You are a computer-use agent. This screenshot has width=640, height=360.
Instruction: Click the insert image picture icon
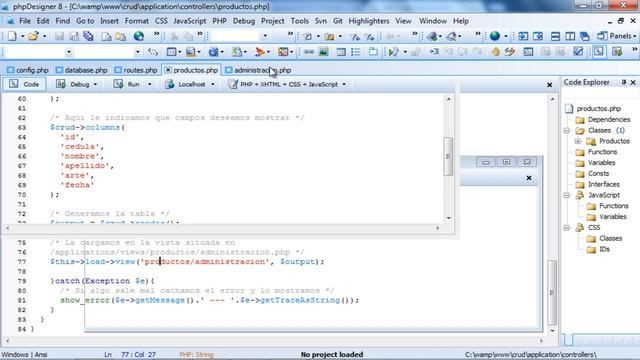pyautogui.click(x=323, y=52)
